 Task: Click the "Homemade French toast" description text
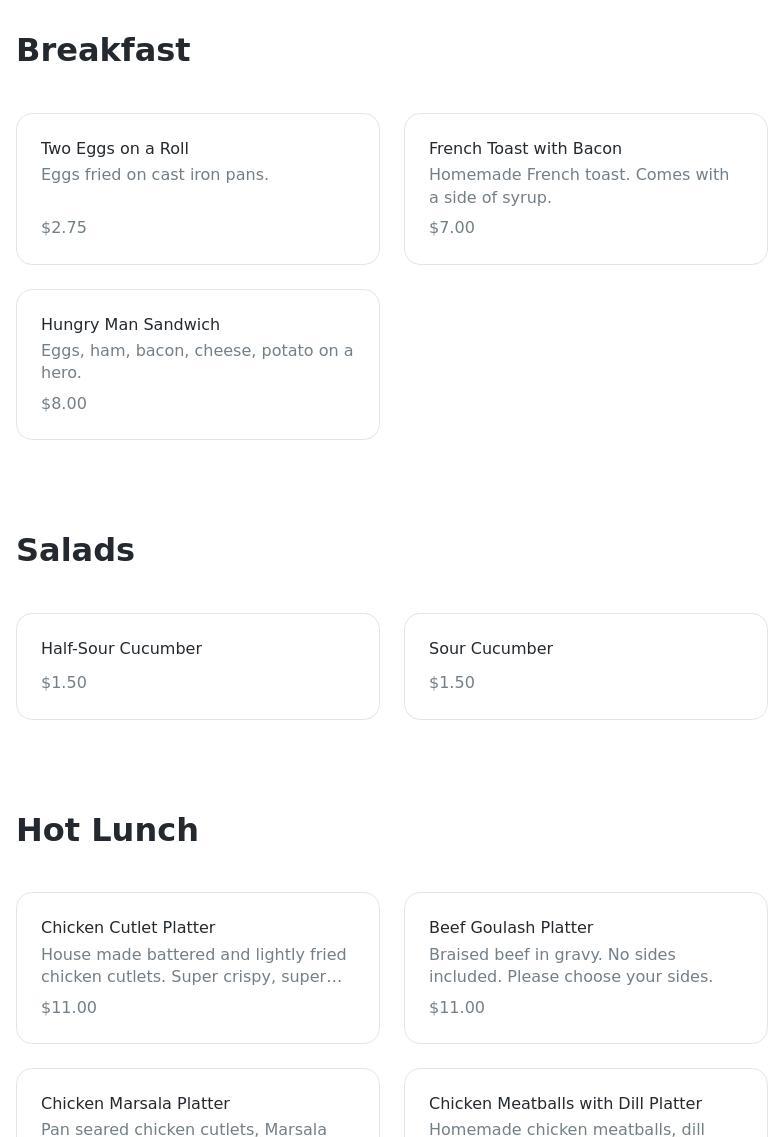click(578, 186)
